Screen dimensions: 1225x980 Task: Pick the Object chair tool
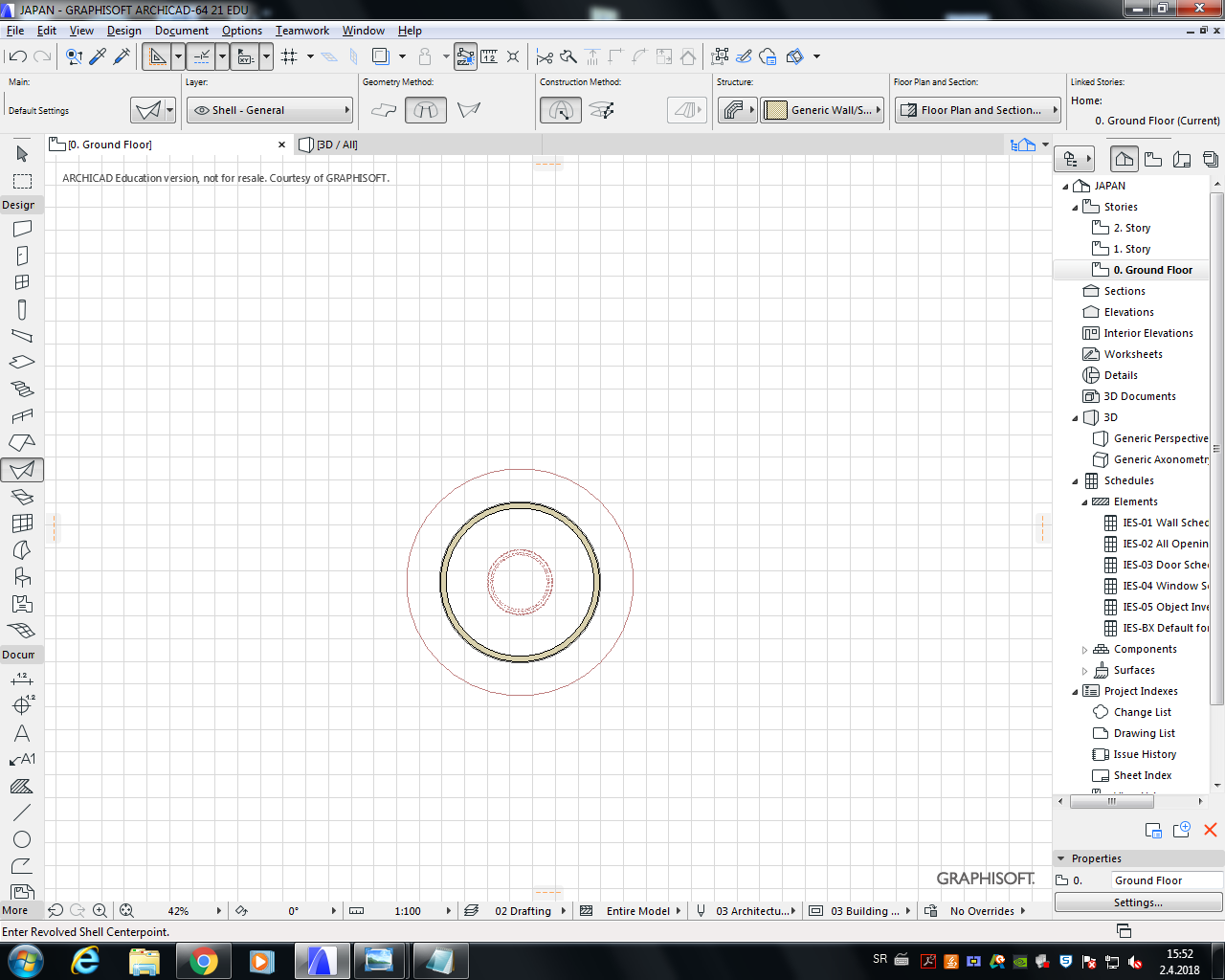pyautogui.click(x=22, y=577)
